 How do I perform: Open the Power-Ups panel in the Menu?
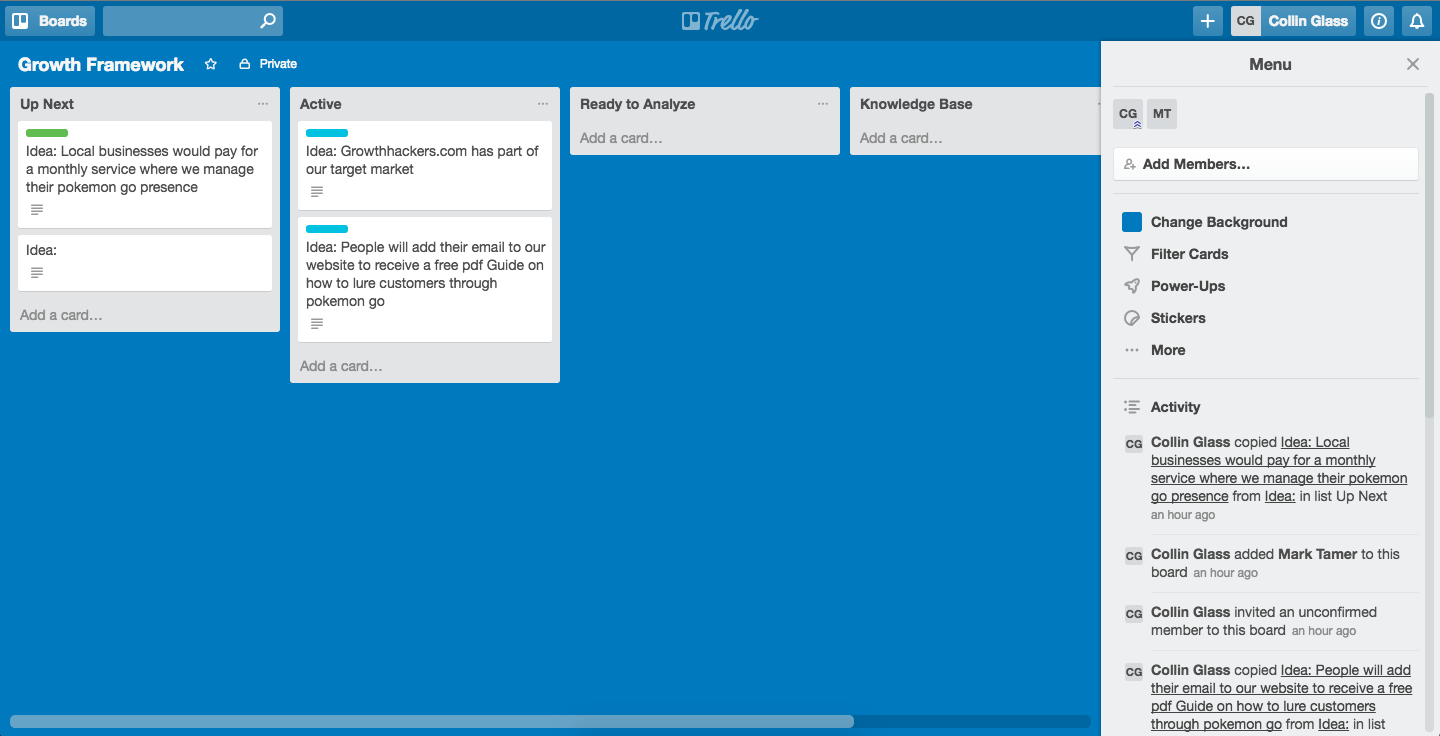(1191, 285)
